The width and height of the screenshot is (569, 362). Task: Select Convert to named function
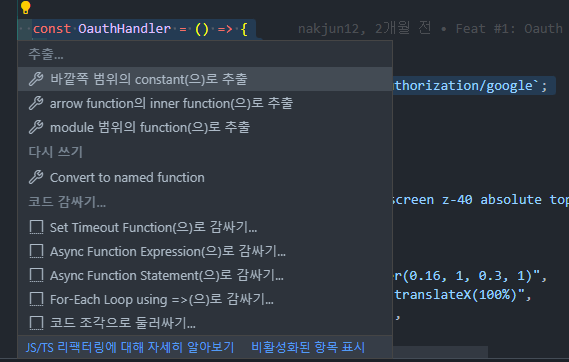click(205, 177)
